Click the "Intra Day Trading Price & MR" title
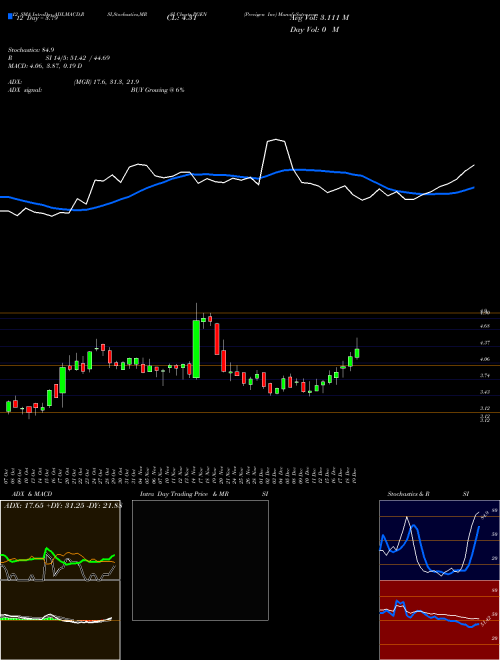Screen dimensions: 500x660 pyautogui.click(x=184, y=494)
